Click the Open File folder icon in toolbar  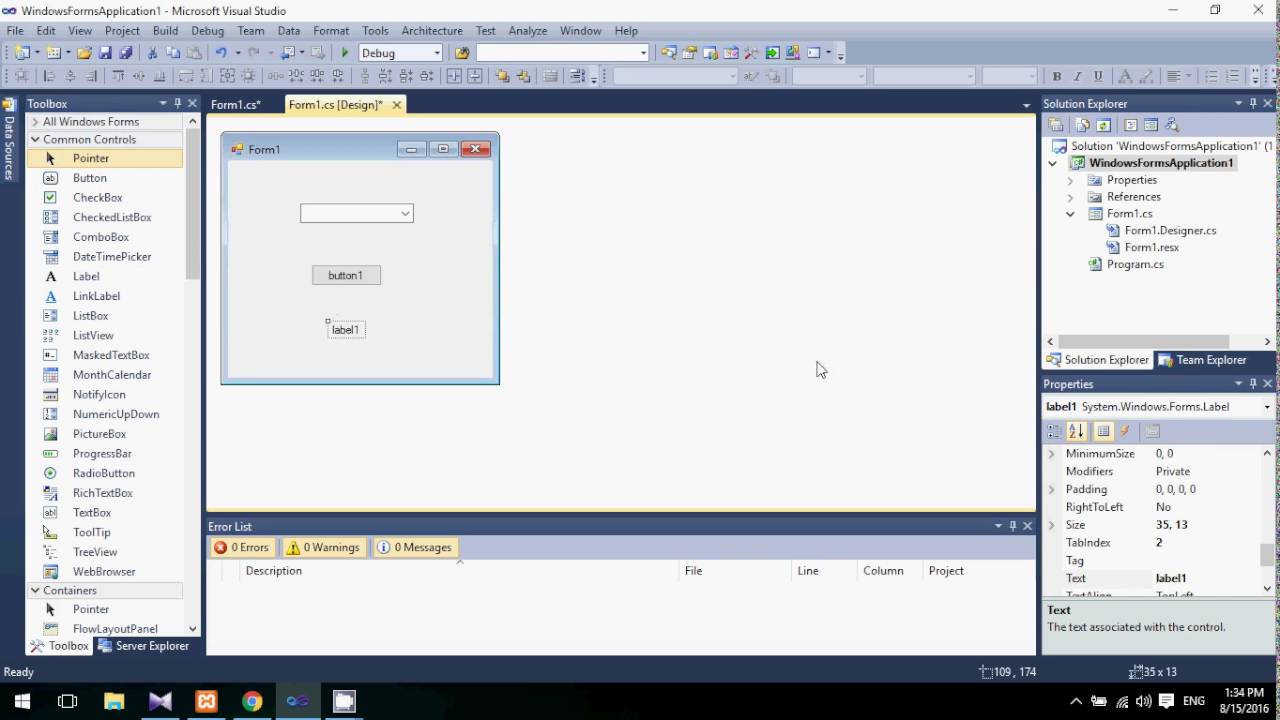pos(84,53)
